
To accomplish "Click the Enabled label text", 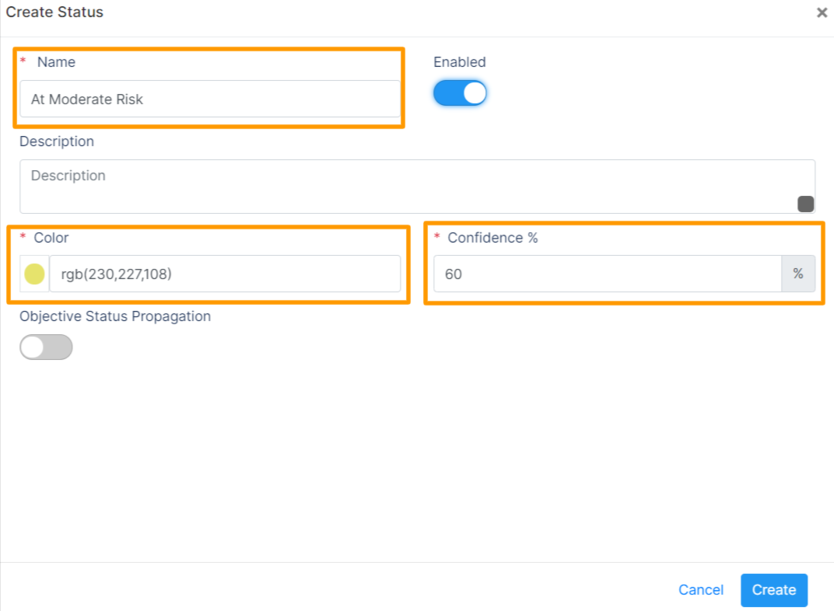I will (x=459, y=62).
